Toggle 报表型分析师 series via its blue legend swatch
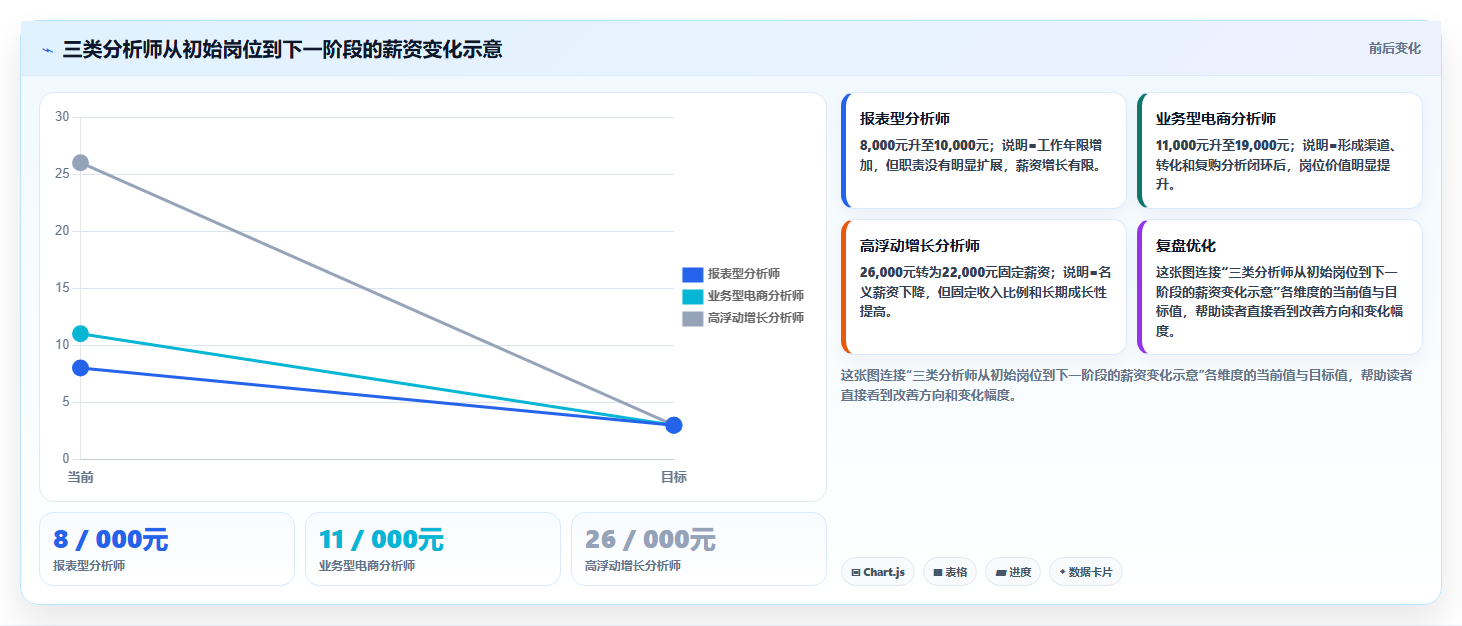 tap(693, 274)
